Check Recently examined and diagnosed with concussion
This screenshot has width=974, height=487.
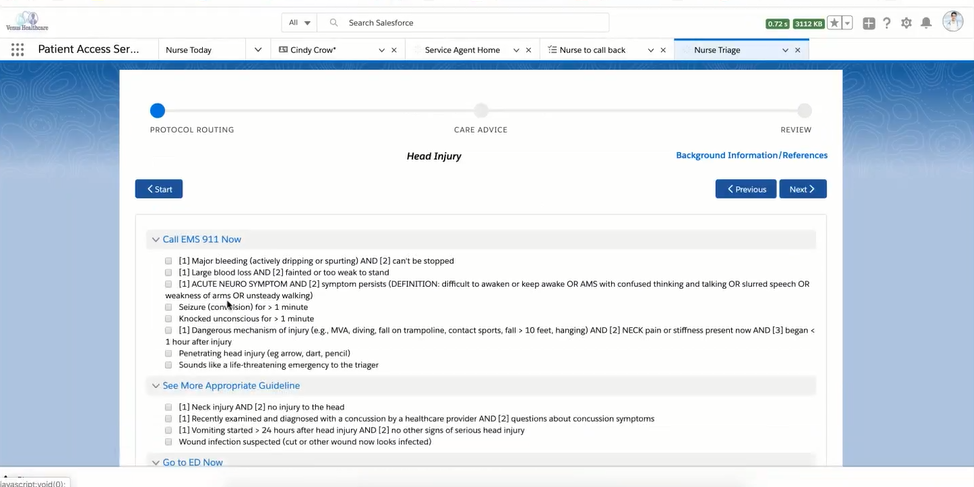click(168, 419)
